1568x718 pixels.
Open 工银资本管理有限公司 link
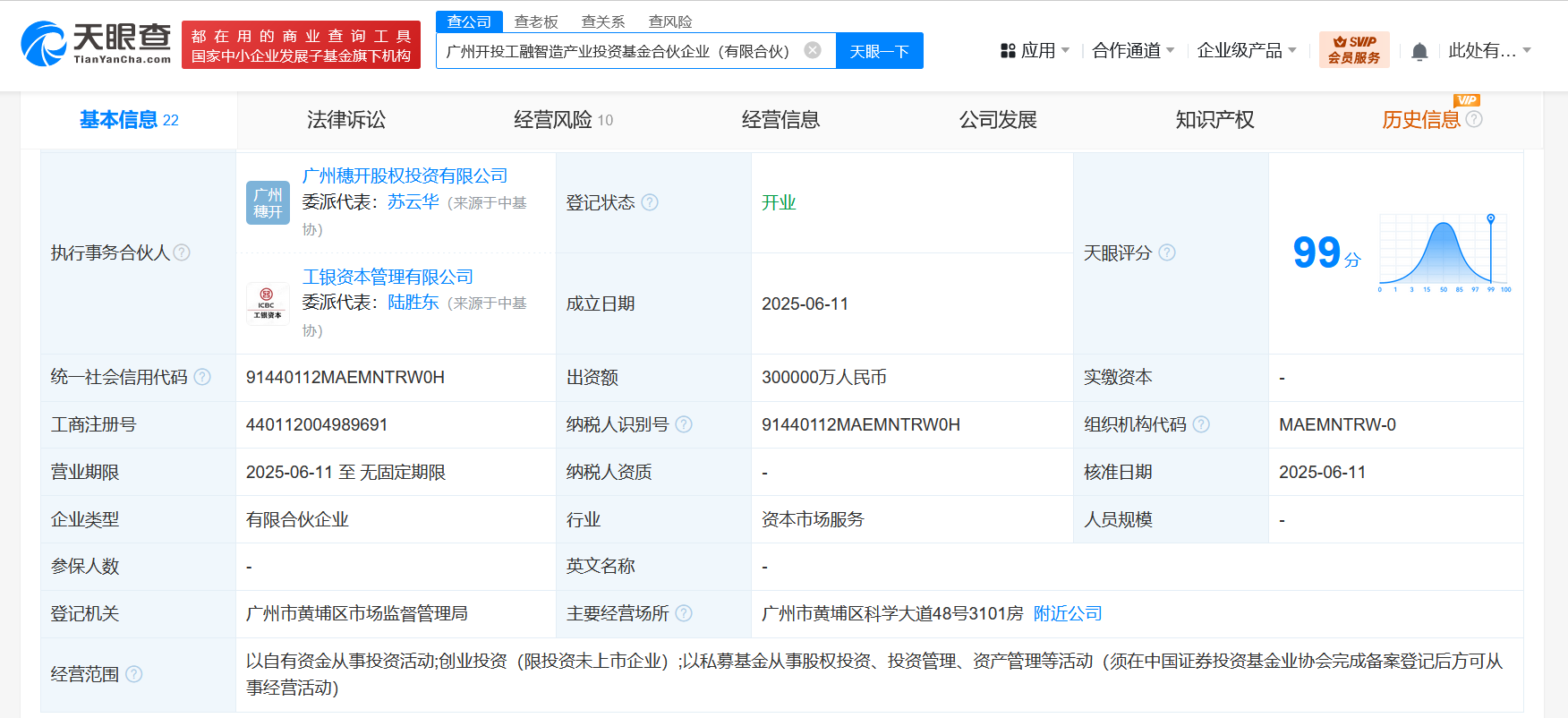pos(388,278)
